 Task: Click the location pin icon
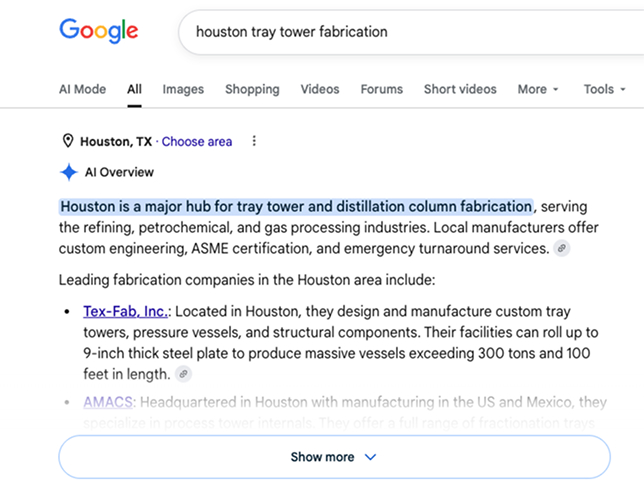point(68,141)
